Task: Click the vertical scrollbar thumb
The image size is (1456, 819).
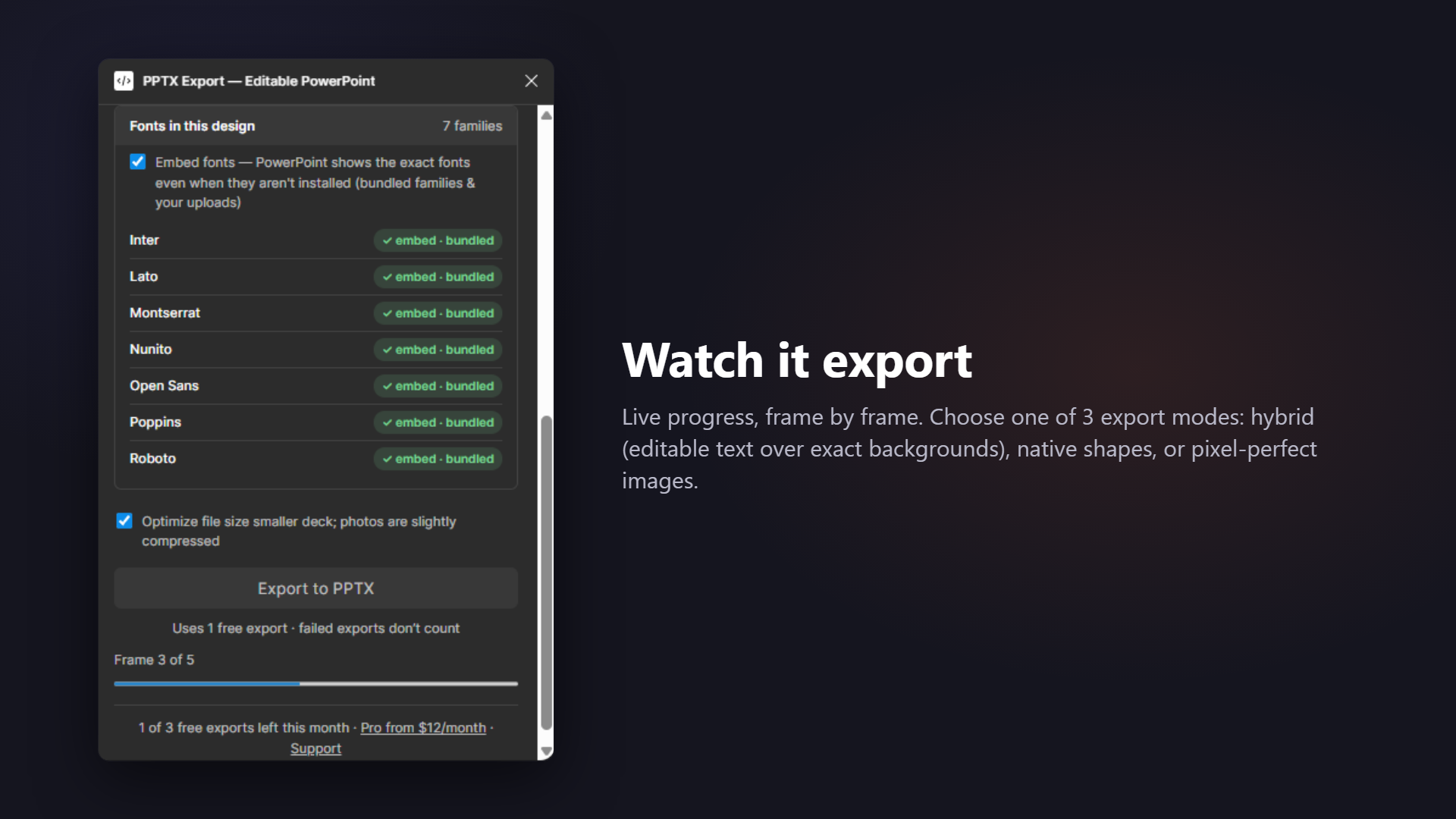Action: point(546,573)
